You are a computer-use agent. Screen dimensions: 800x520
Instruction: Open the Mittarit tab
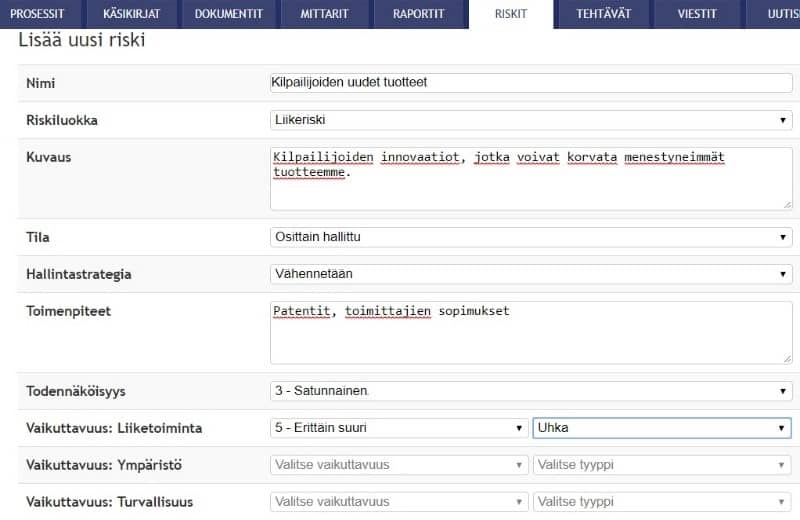325,14
